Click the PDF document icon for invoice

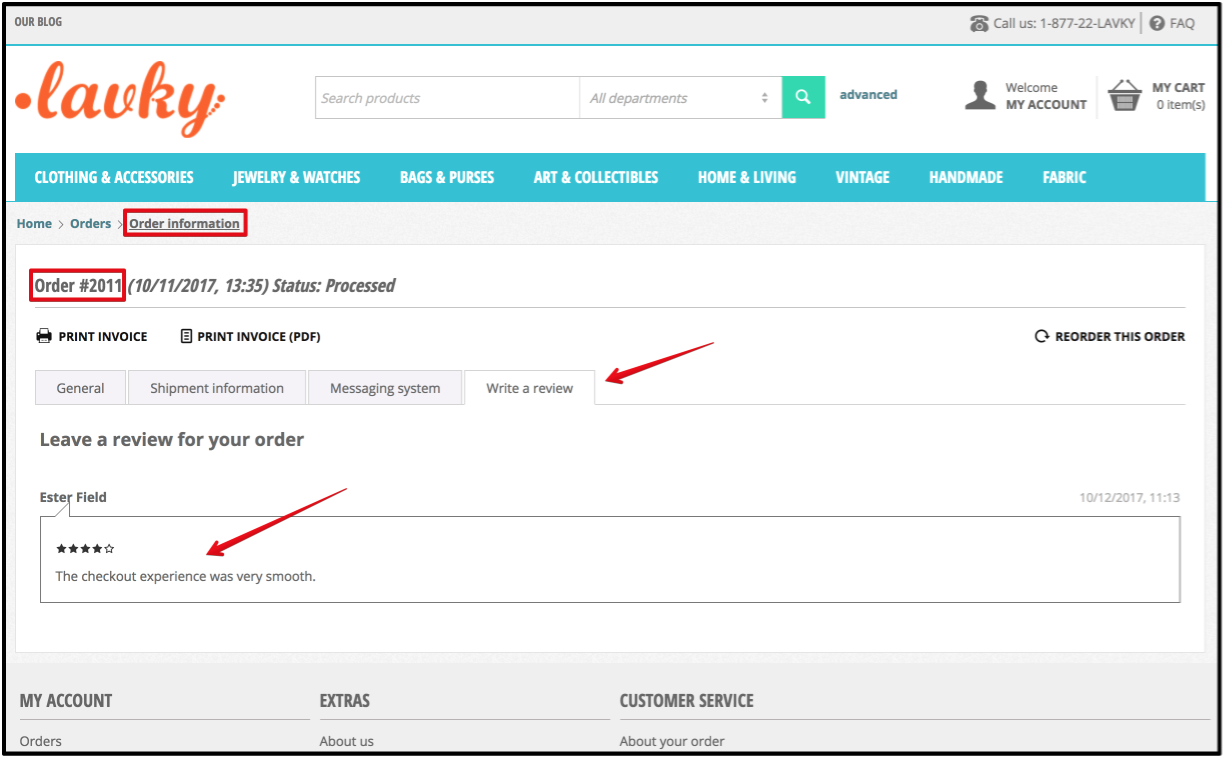[186, 336]
